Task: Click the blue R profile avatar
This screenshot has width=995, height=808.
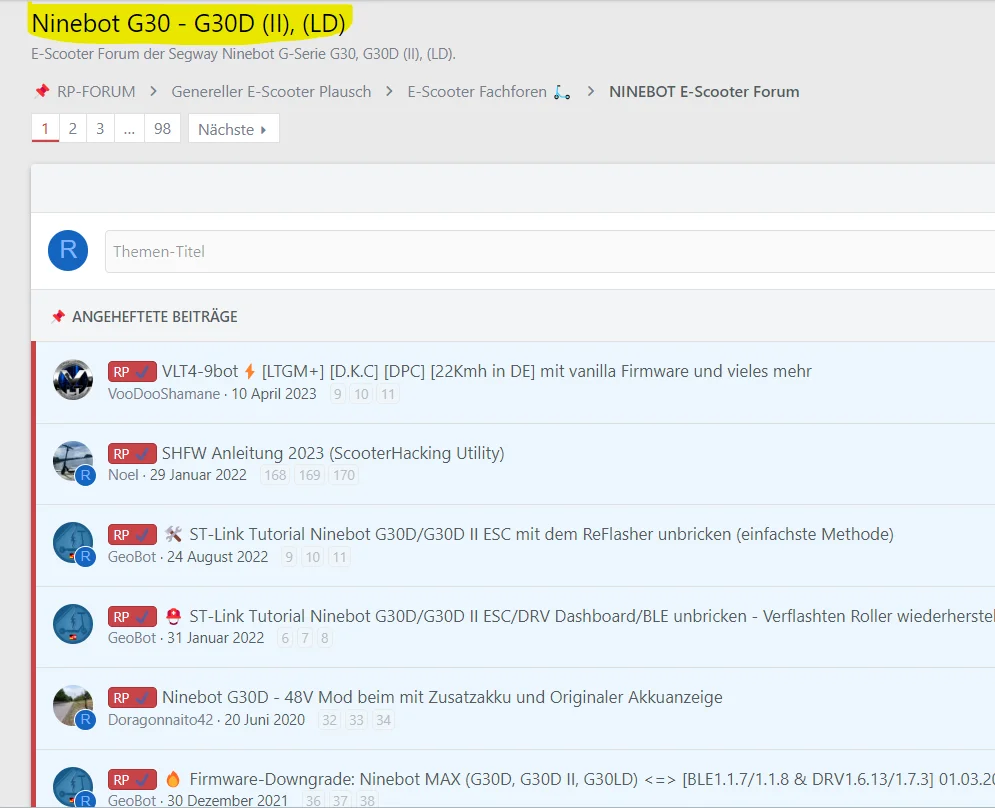Action: (x=68, y=250)
